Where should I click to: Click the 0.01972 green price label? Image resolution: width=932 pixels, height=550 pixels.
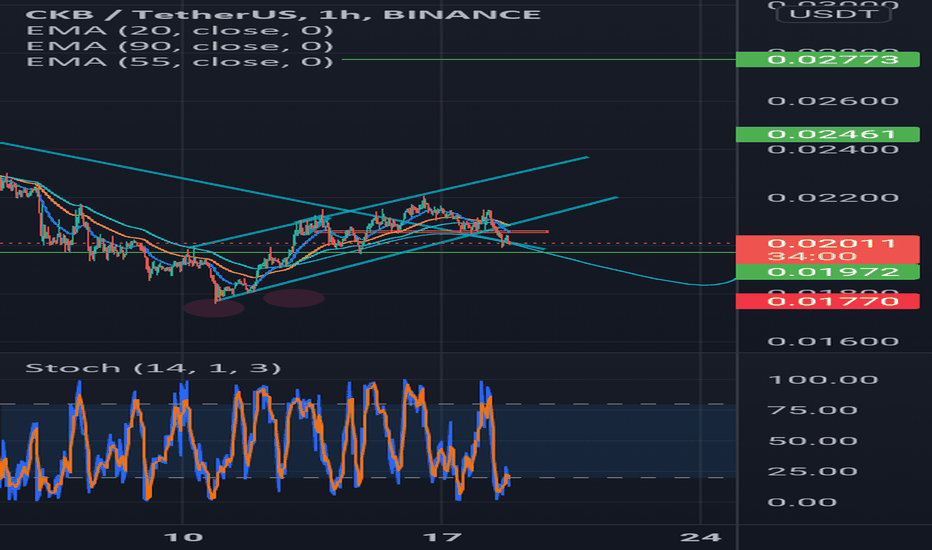827,272
